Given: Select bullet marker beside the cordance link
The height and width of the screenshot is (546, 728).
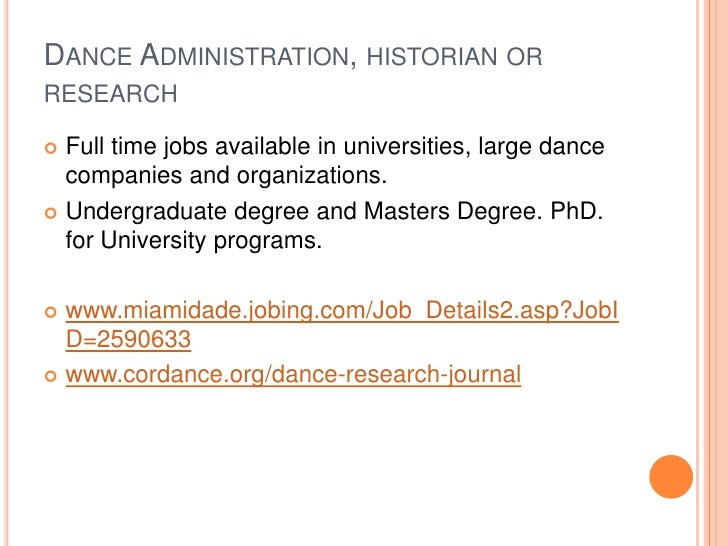Looking at the screenshot, I should (x=51, y=376).
